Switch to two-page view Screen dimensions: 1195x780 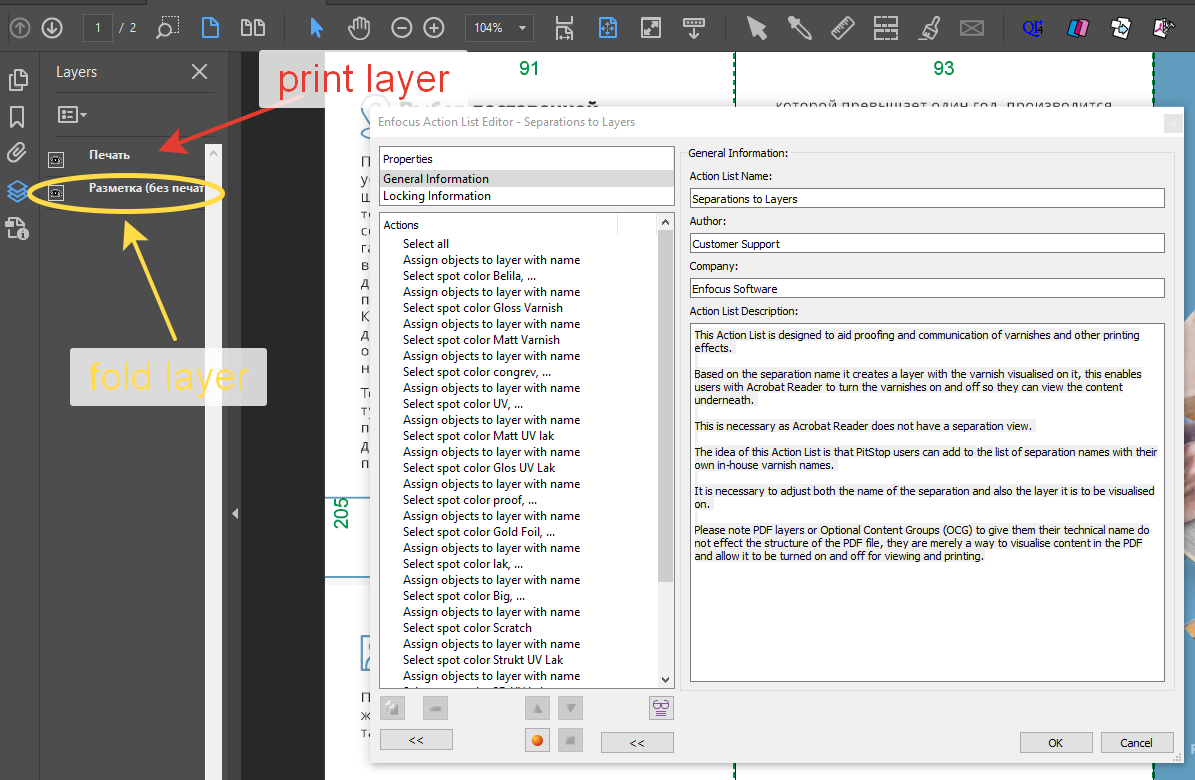253,28
